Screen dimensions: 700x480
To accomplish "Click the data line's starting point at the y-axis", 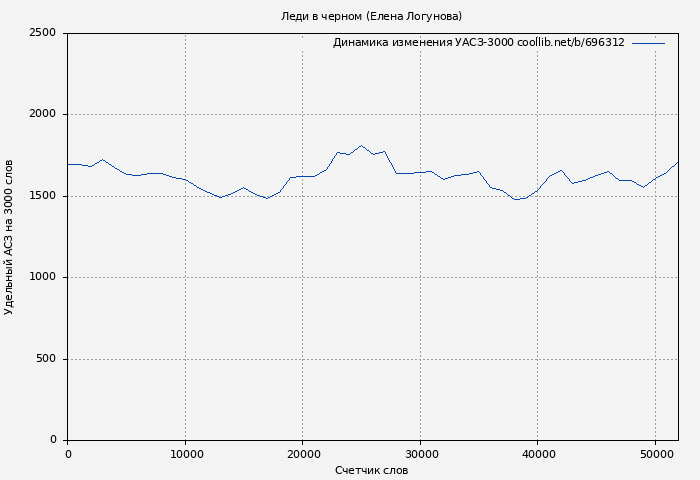I will (68, 164).
